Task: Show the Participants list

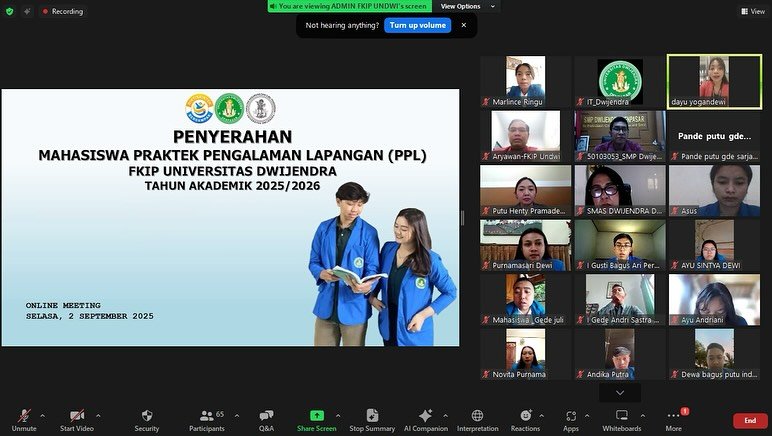Action: pyautogui.click(x=206, y=419)
